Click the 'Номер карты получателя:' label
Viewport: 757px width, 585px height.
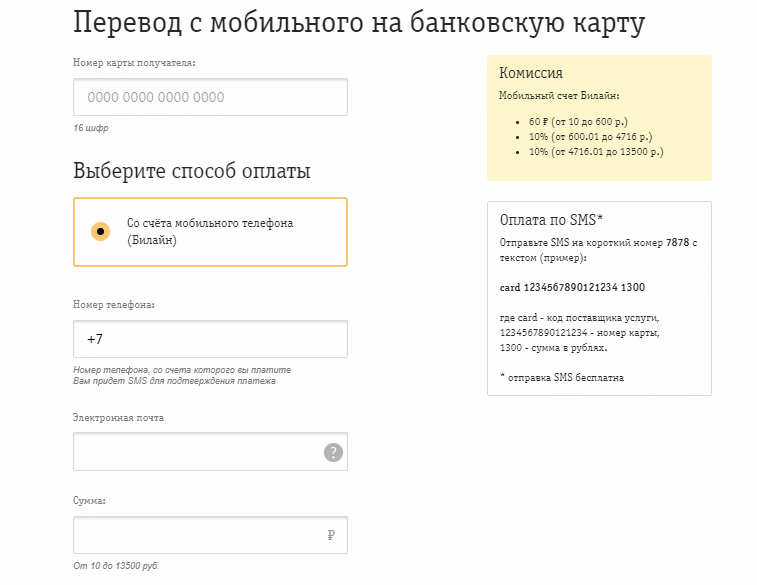coord(134,63)
